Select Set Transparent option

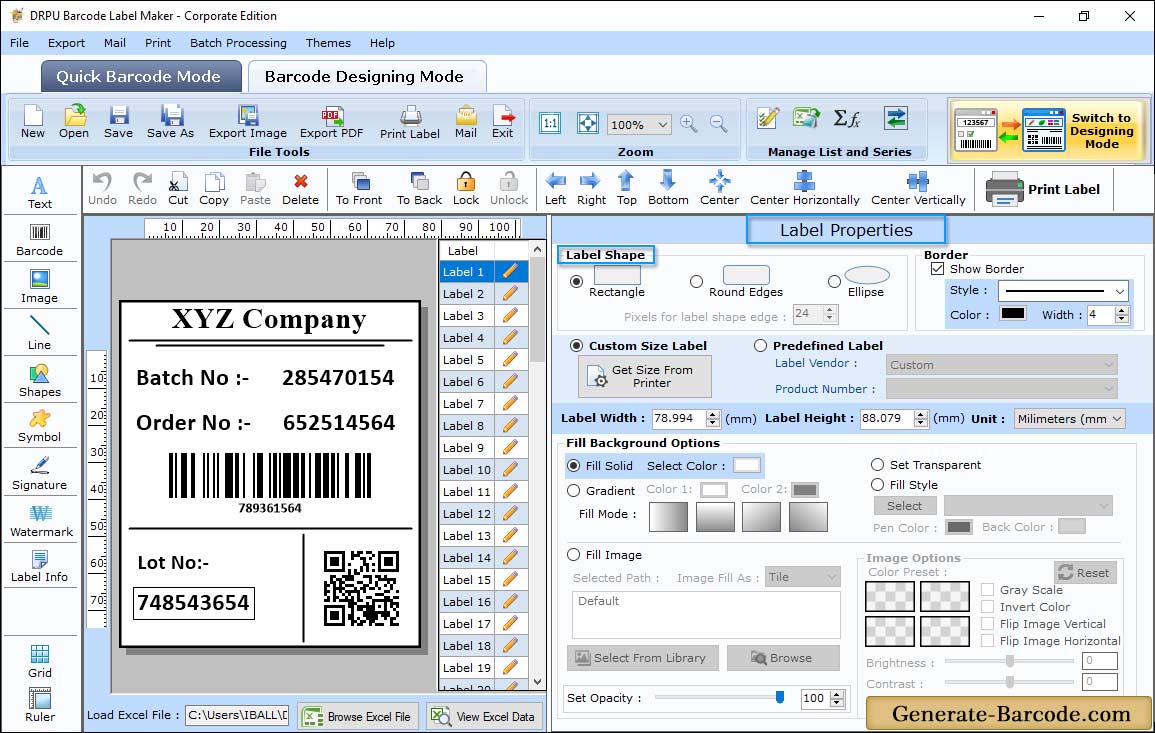[x=877, y=465]
